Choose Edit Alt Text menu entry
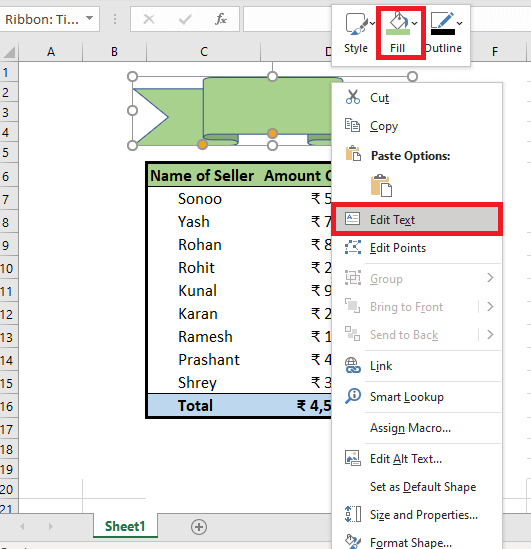This screenshot has height=549, width=531. click(x=417, y=458)
